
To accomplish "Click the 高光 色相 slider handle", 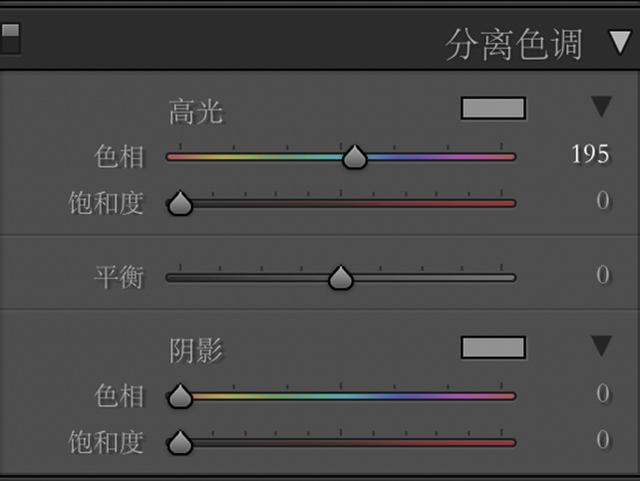I will pyautogui.click(x=355, y=157).
